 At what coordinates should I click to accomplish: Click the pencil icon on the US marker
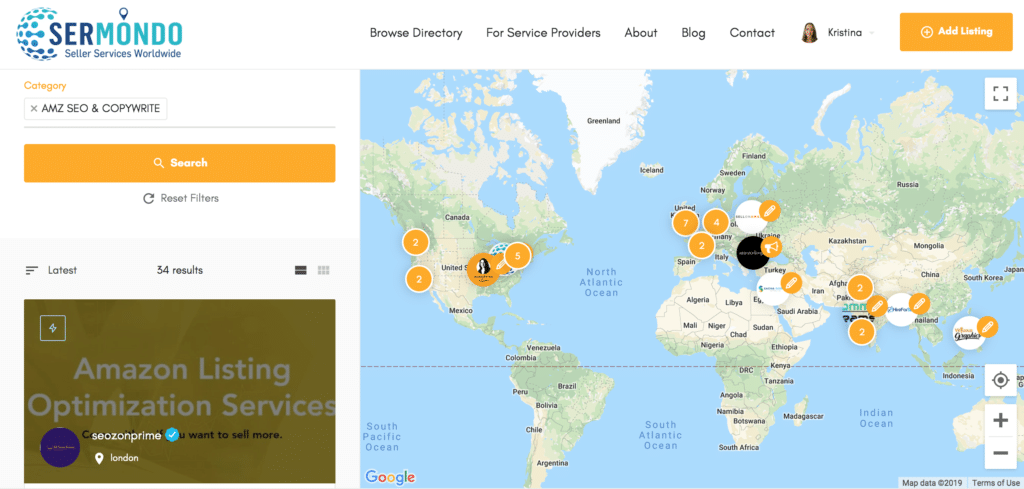[x=500, y=264]
